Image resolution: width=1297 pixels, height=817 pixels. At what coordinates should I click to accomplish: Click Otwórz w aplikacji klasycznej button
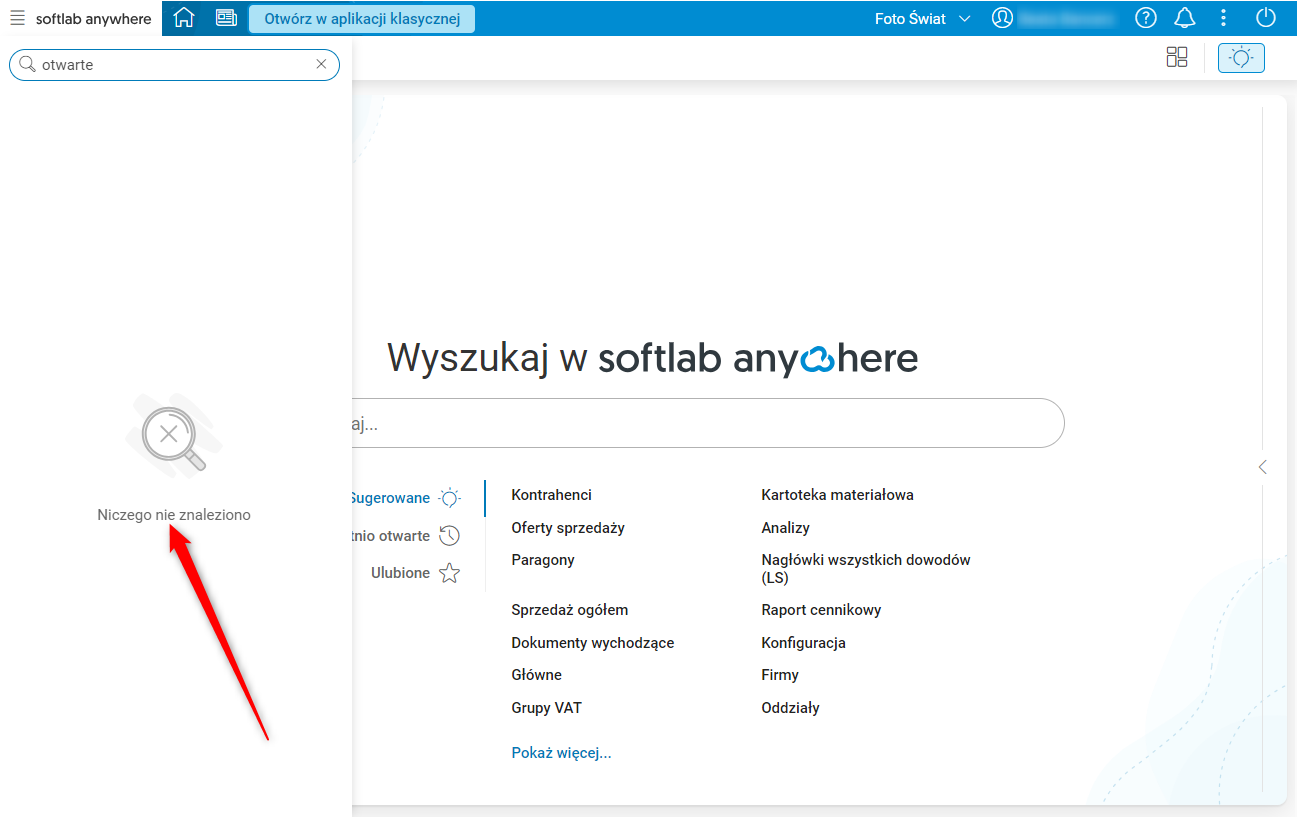(x=362, y=18)
